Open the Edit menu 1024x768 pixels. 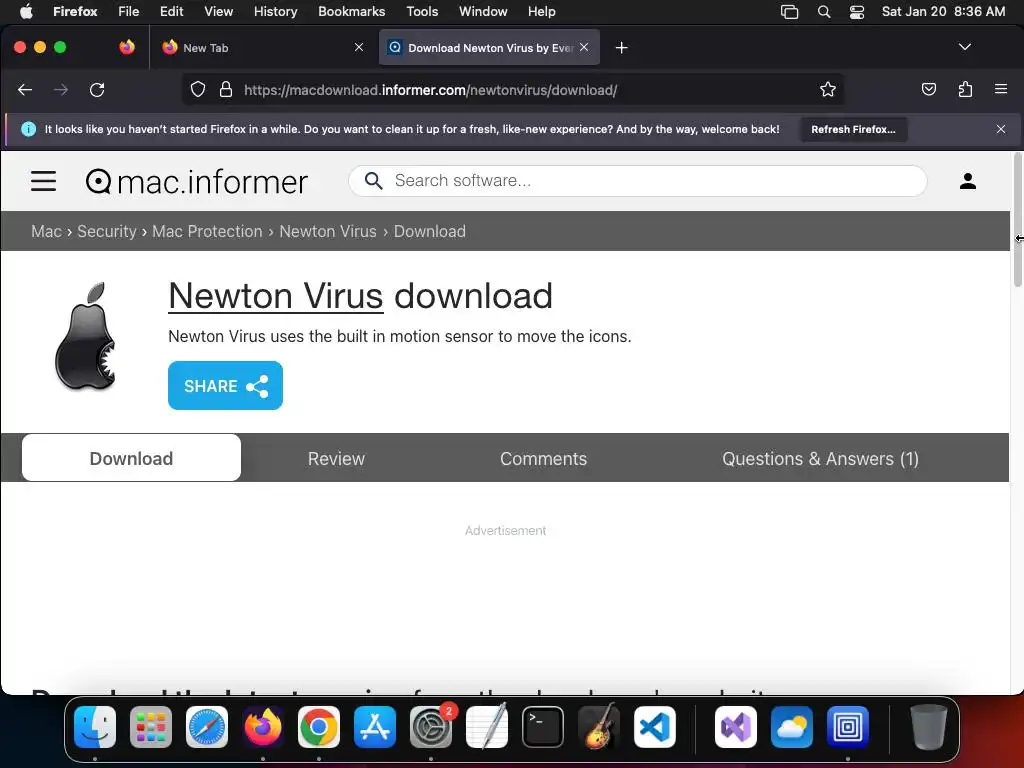pos(171,12)
